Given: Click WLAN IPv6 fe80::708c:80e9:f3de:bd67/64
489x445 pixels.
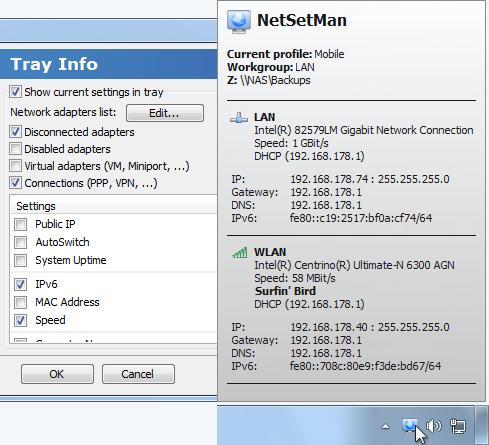Looking at the screenshot, I should click(365, 366).
